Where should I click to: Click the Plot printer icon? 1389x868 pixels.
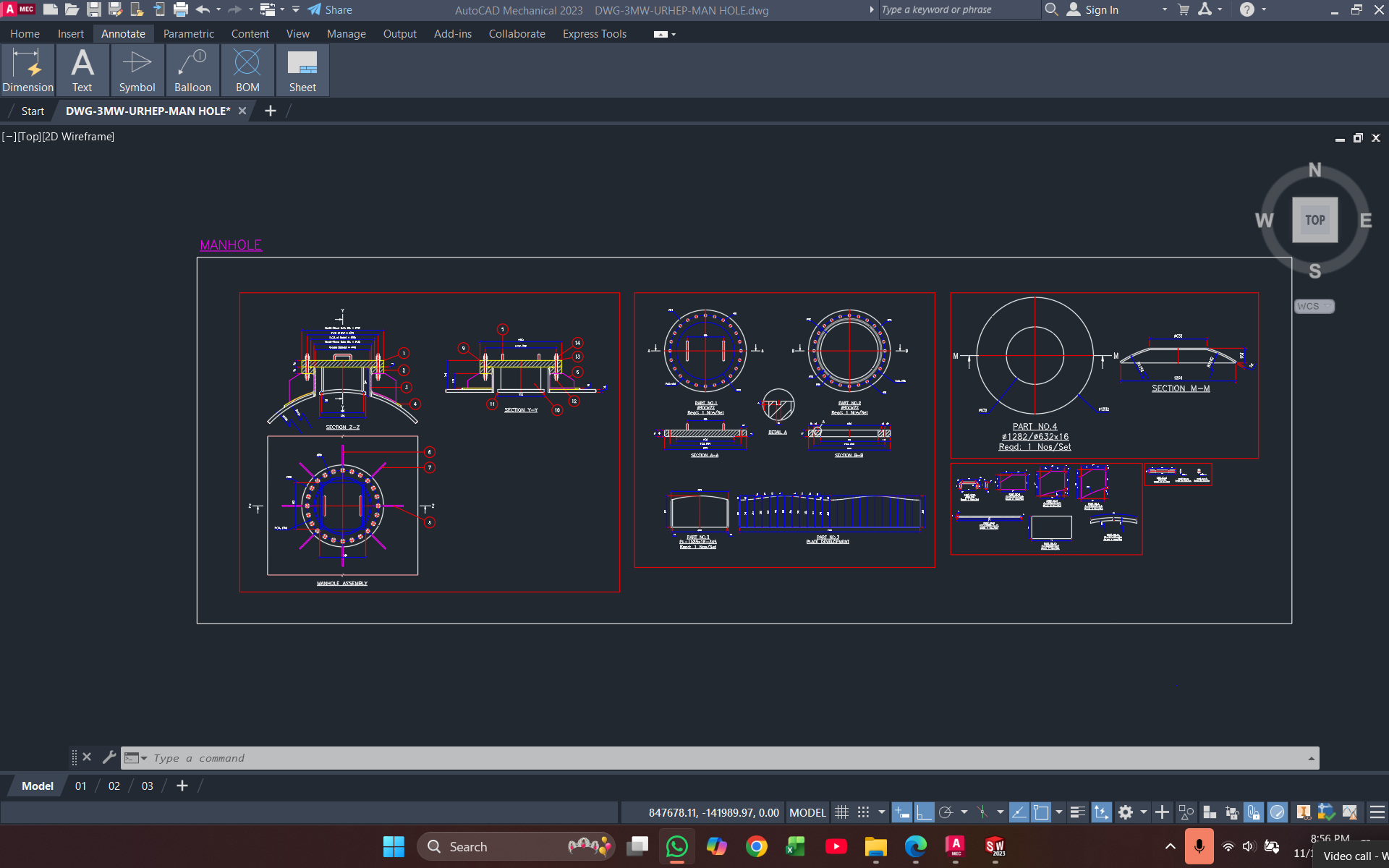pos(181,10)
